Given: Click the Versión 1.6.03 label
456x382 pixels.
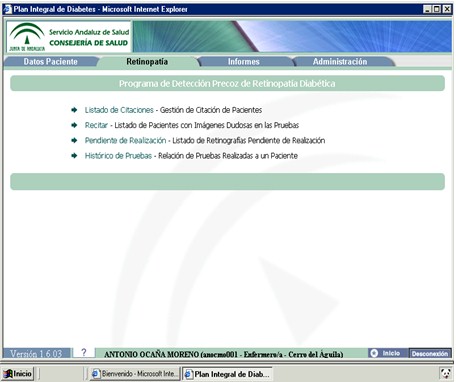Looking at the screenshot, I should tap(36, 354).
